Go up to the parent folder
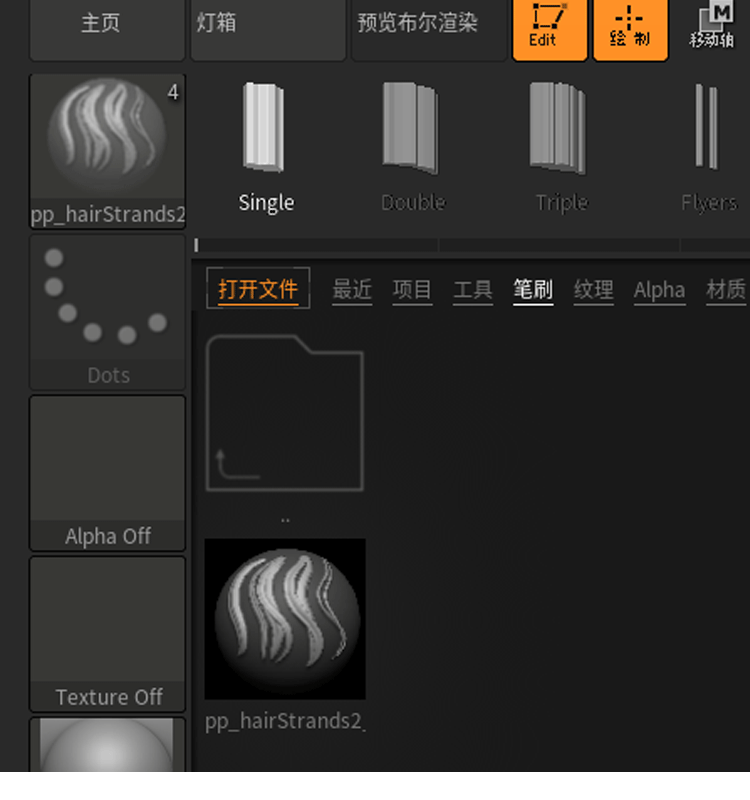Image resolution: width=750 pixels, height=800 pixels. pyautogui.click(x=285, y=413)
